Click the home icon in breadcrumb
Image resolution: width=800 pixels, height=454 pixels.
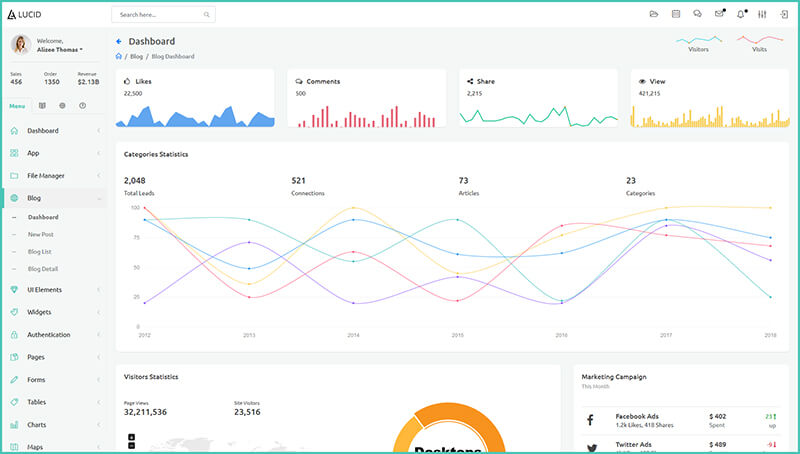point(119,56)
